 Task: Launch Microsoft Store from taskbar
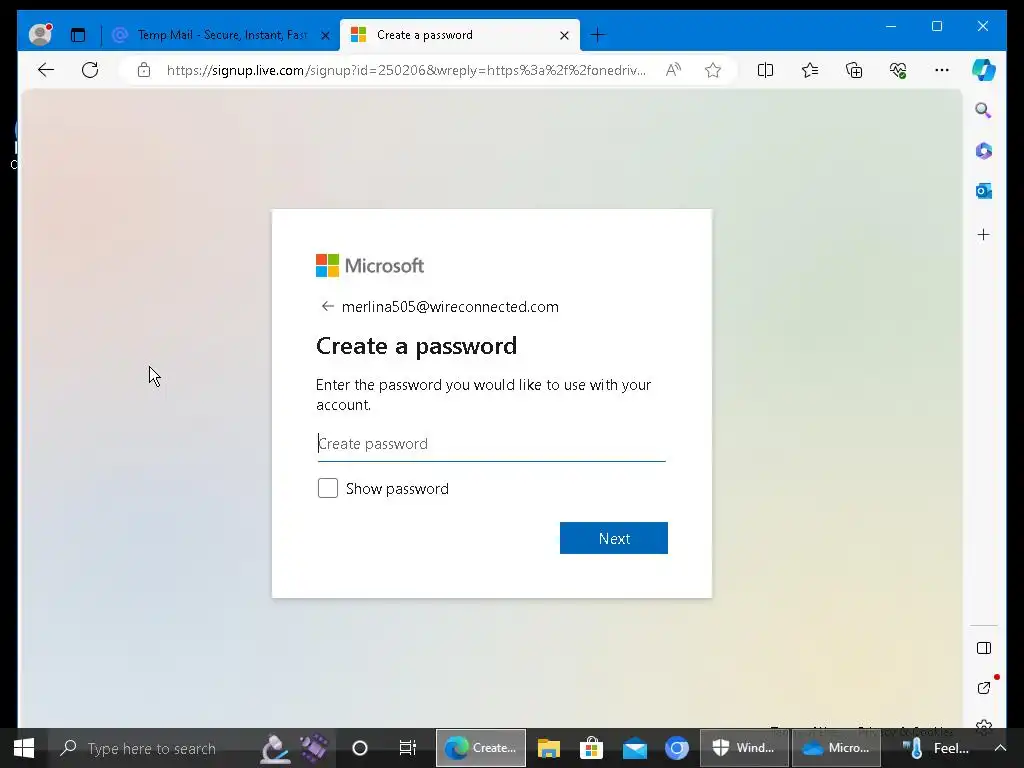point(591,748)
